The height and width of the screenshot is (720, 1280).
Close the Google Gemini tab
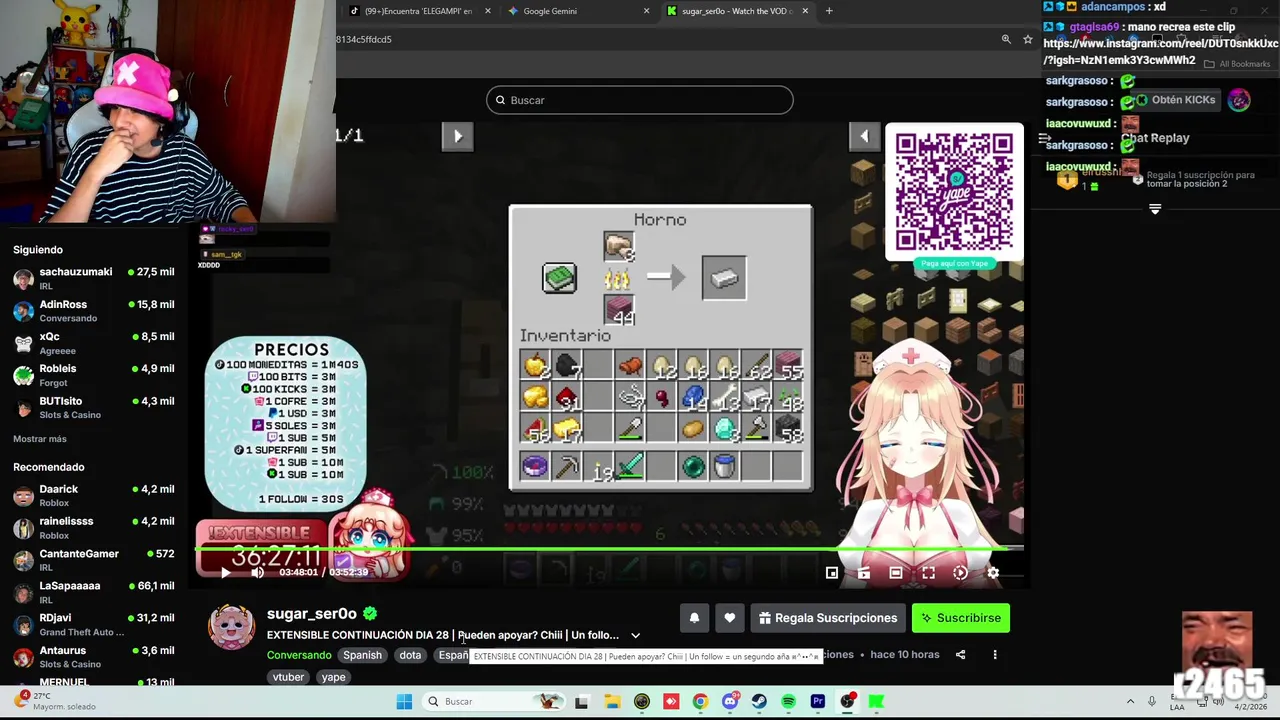646,11
